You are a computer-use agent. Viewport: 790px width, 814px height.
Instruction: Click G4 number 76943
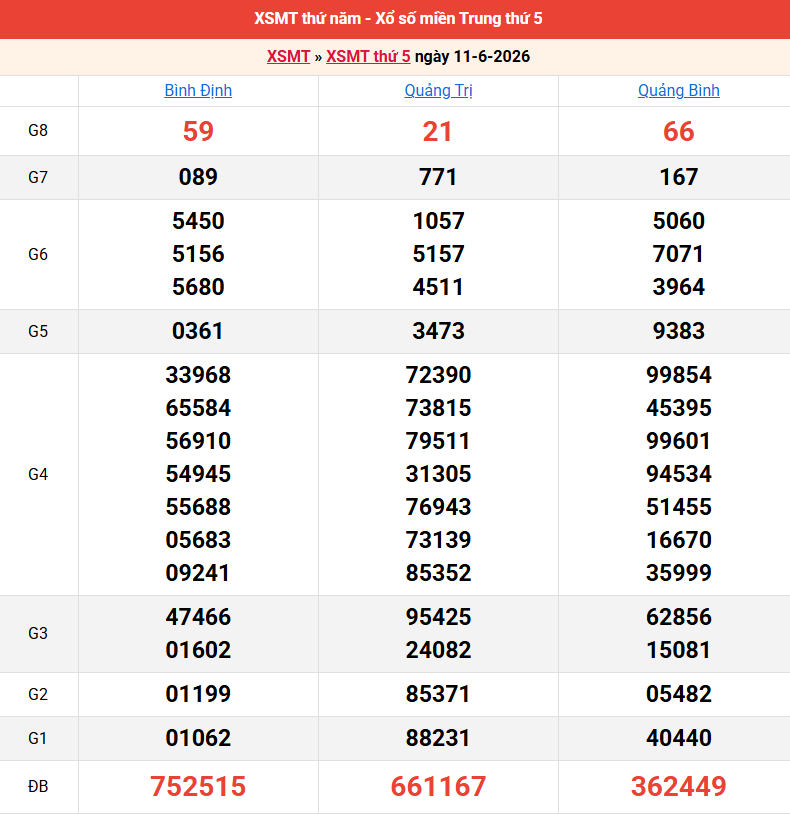439,507
